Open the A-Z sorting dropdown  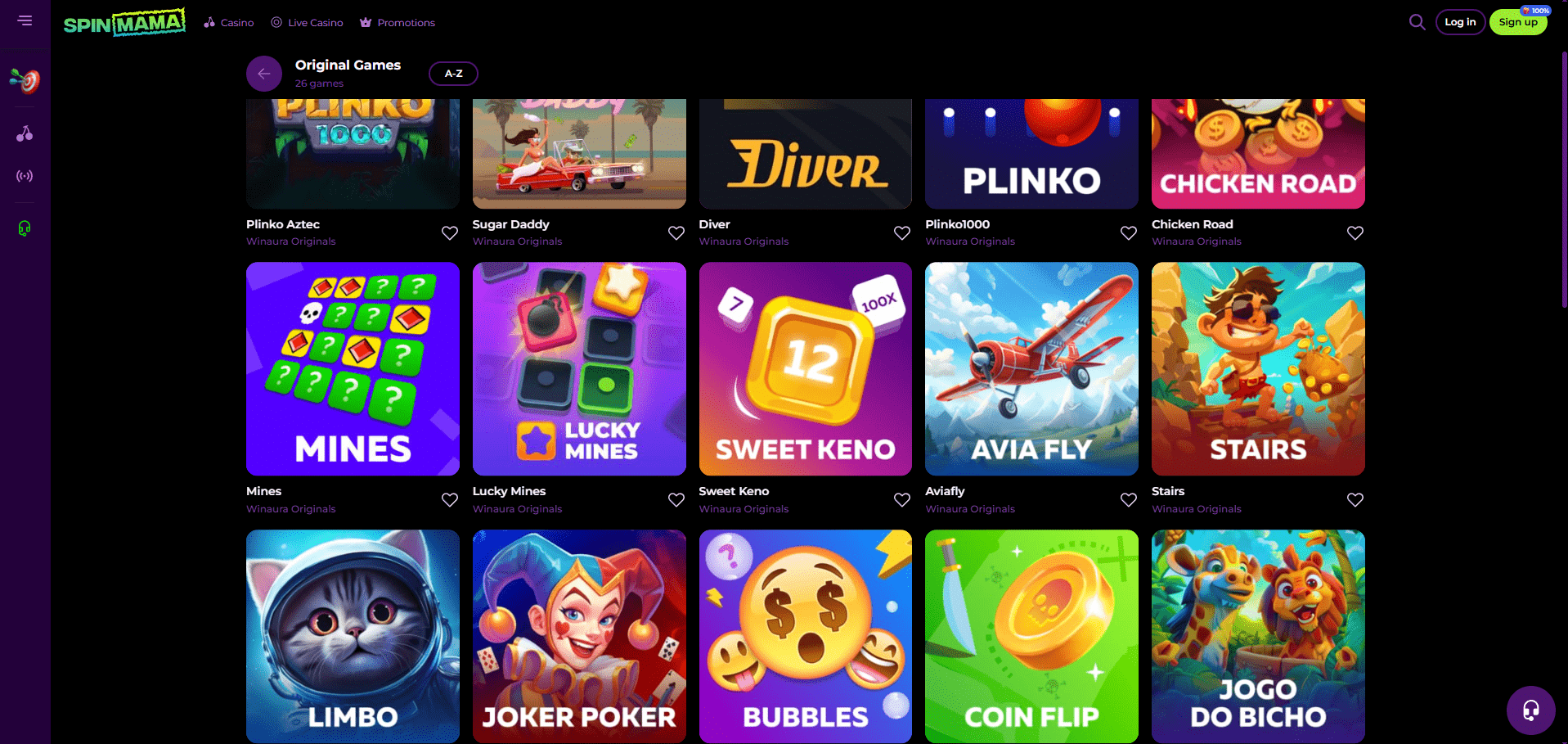(x=453, y=74)
